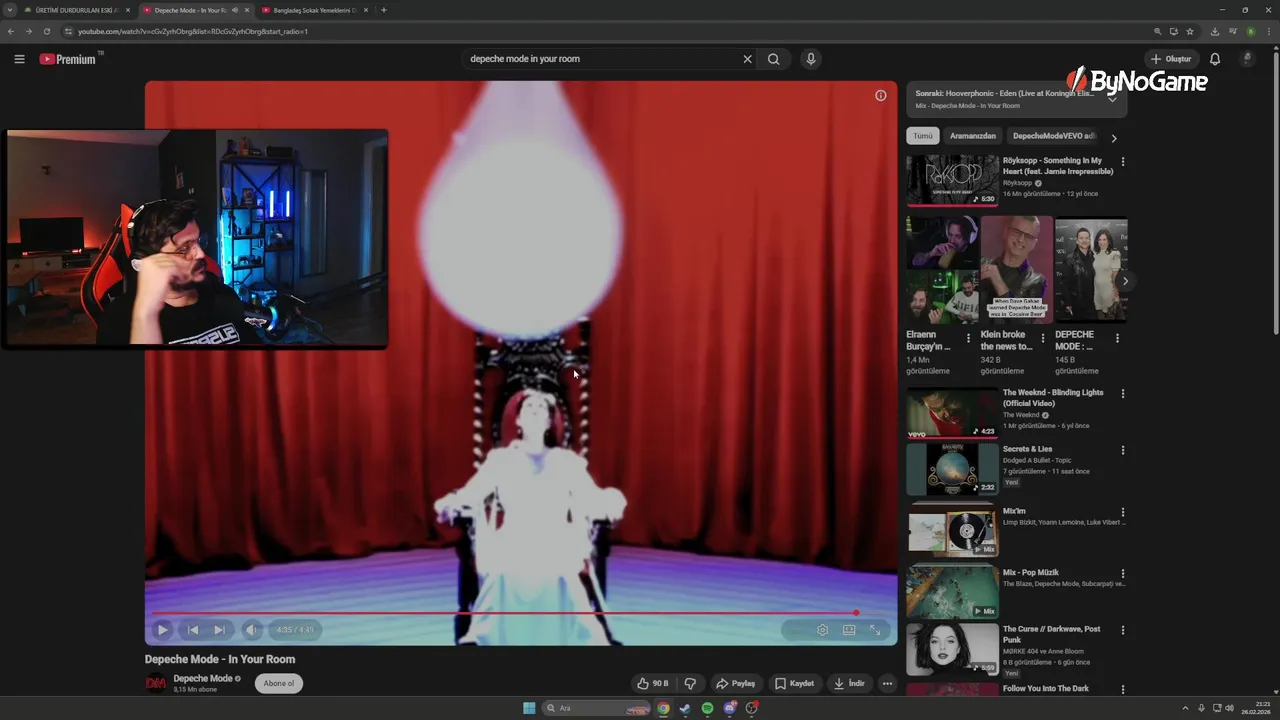Toggle theater mode in the player
The height and width of the screenshot is (720, 1280).
pyautogui.click(x=849, y=630)
